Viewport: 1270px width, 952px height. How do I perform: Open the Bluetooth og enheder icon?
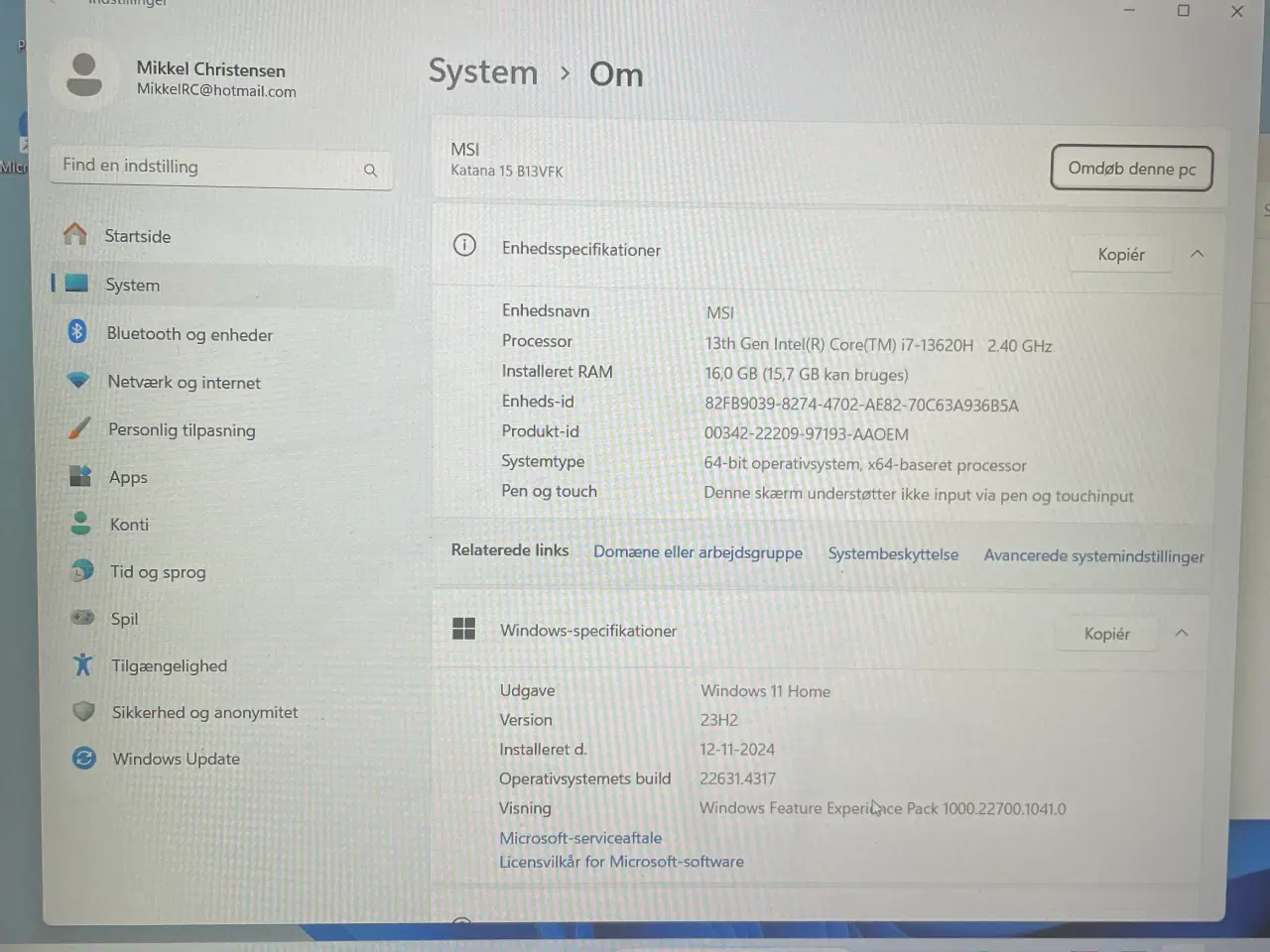[x=77, y=332]
